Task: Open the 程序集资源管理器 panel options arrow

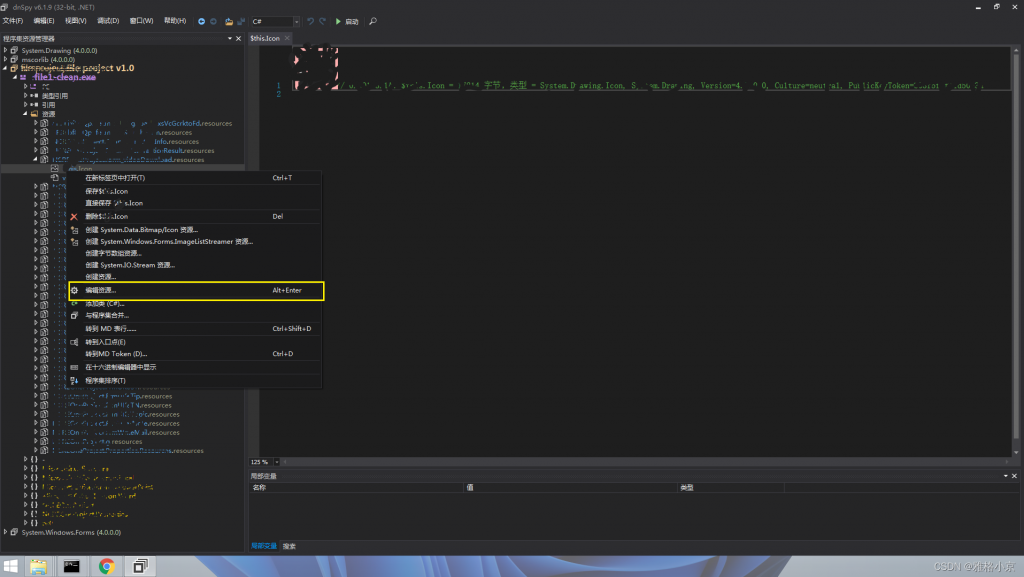Action: (229, 39)
